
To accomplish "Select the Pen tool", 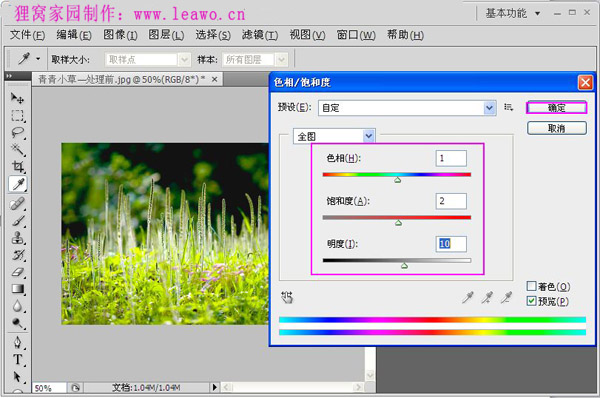I will 17,342.
